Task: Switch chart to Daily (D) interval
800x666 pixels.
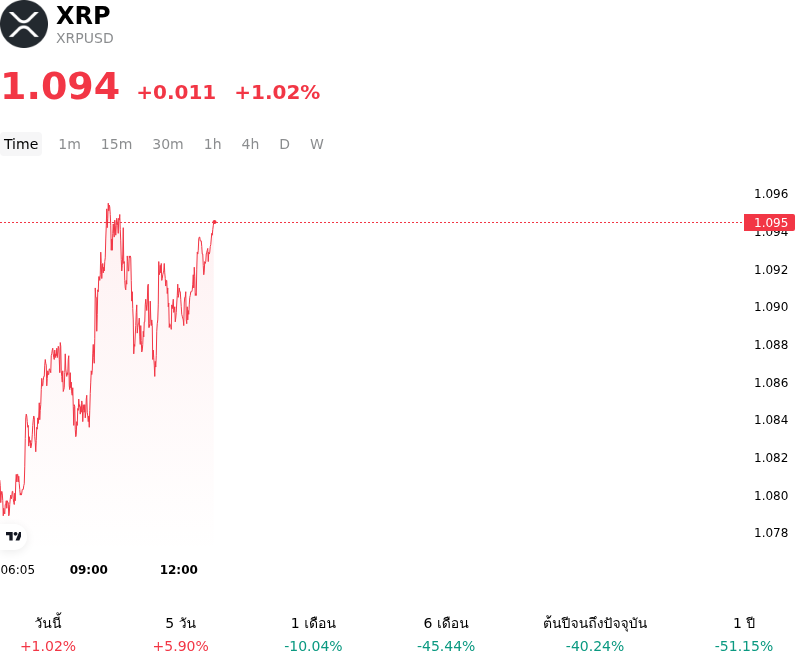Action: coord(284,144)
